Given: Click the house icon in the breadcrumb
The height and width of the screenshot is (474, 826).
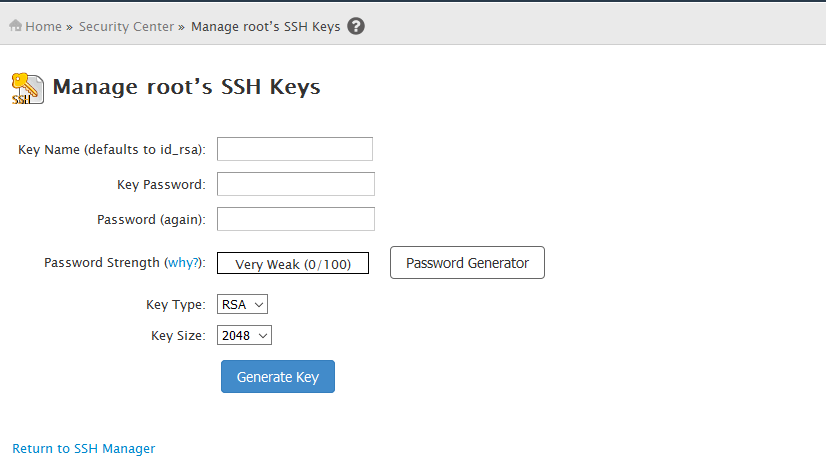Looking at the screenshot, I should 16,26.
